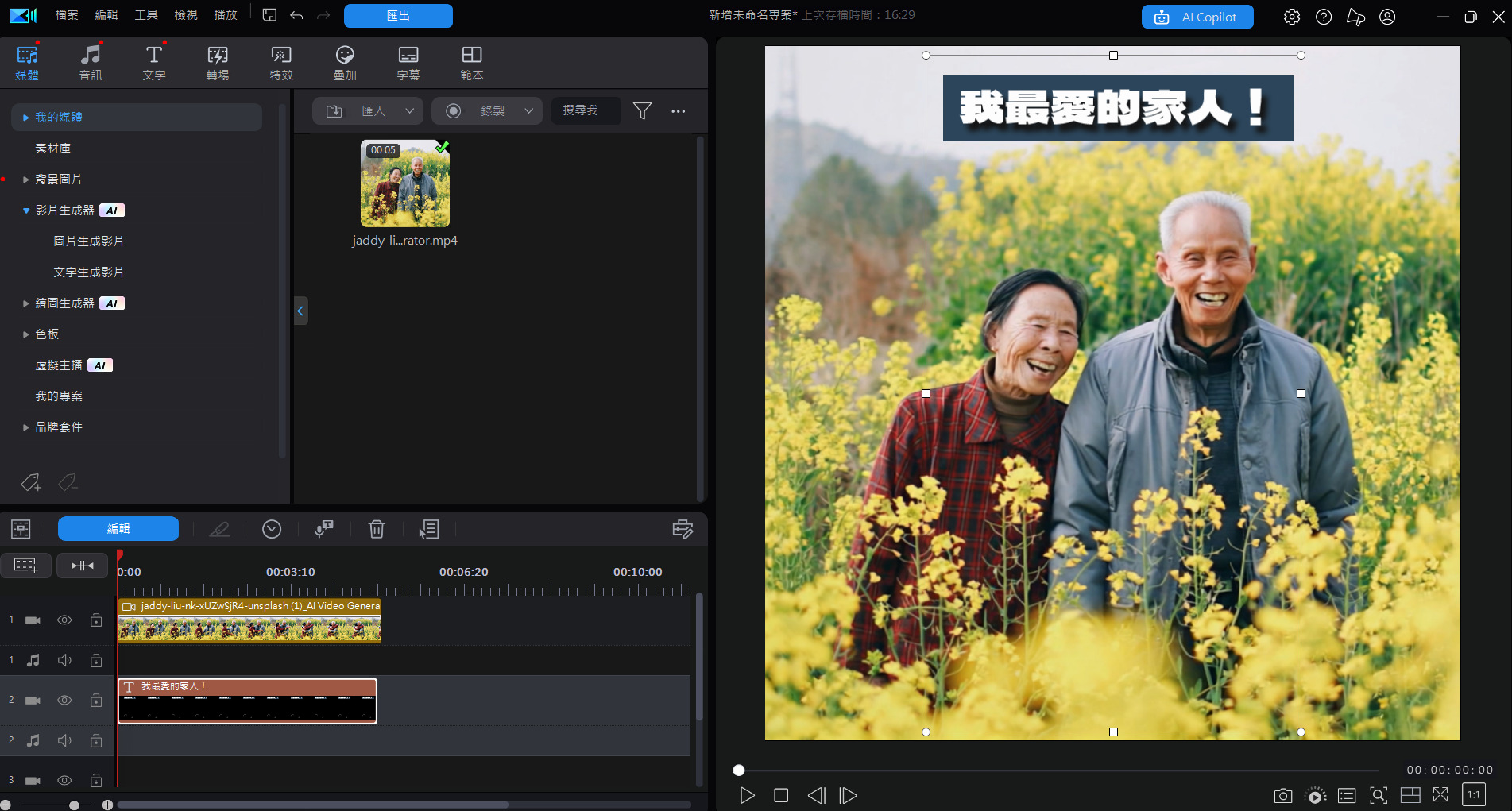Mute audio track 1 speaker icon

point(64,659)
